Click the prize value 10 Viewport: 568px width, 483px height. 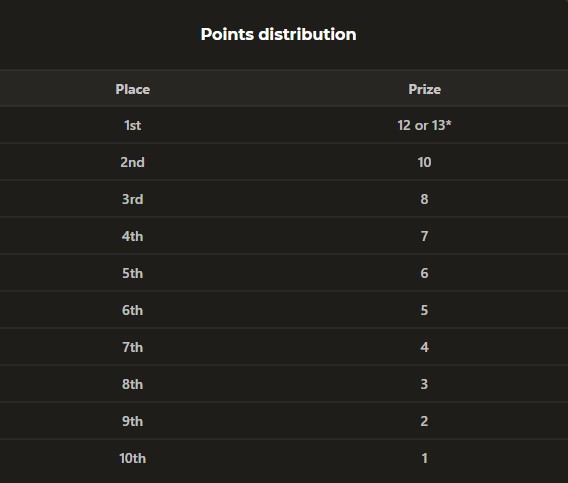(x=425, y=162)
